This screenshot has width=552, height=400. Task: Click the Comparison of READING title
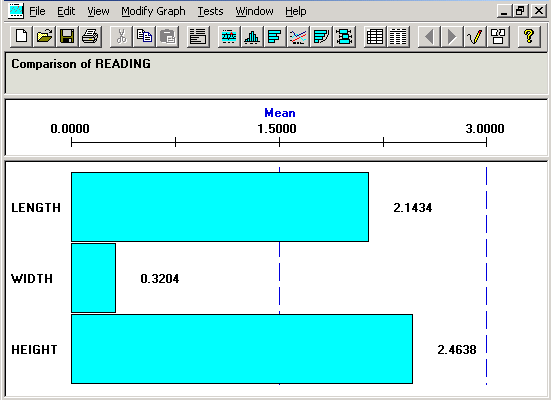coord(81,64)
